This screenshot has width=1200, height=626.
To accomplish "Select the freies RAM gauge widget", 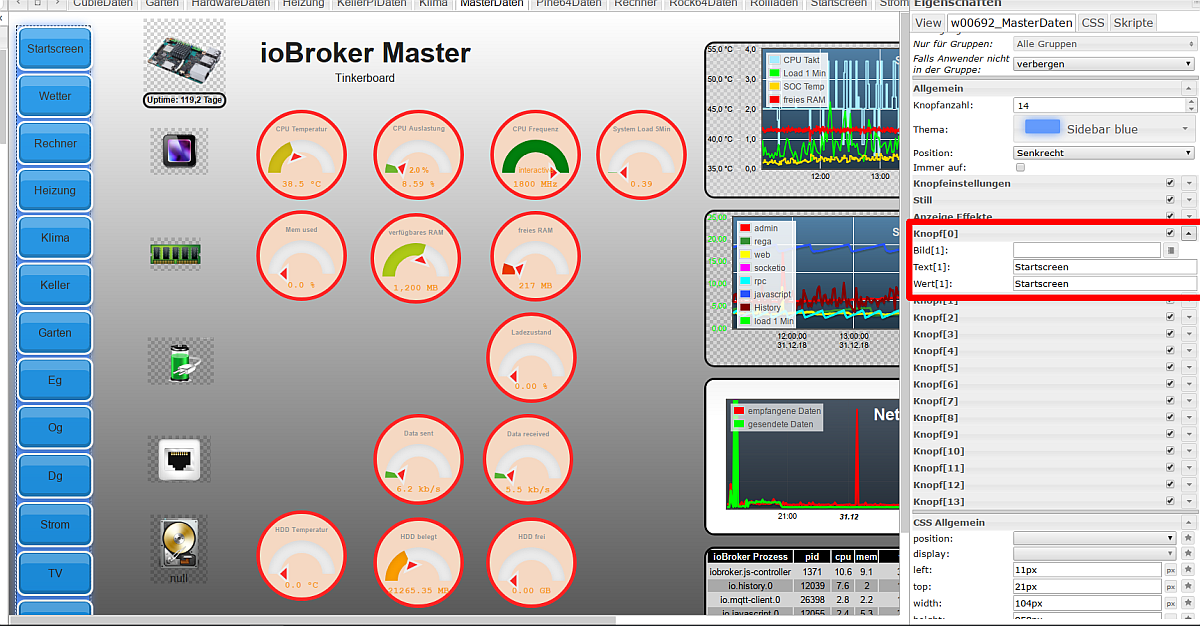I will pyautogui.click(x=535, y=257).
